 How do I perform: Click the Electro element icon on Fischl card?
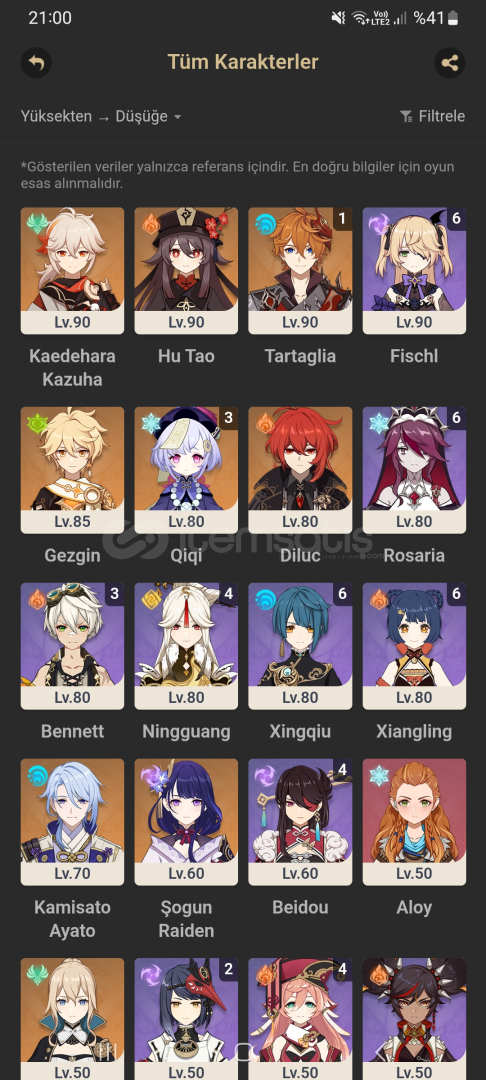(x=379, y=224)
